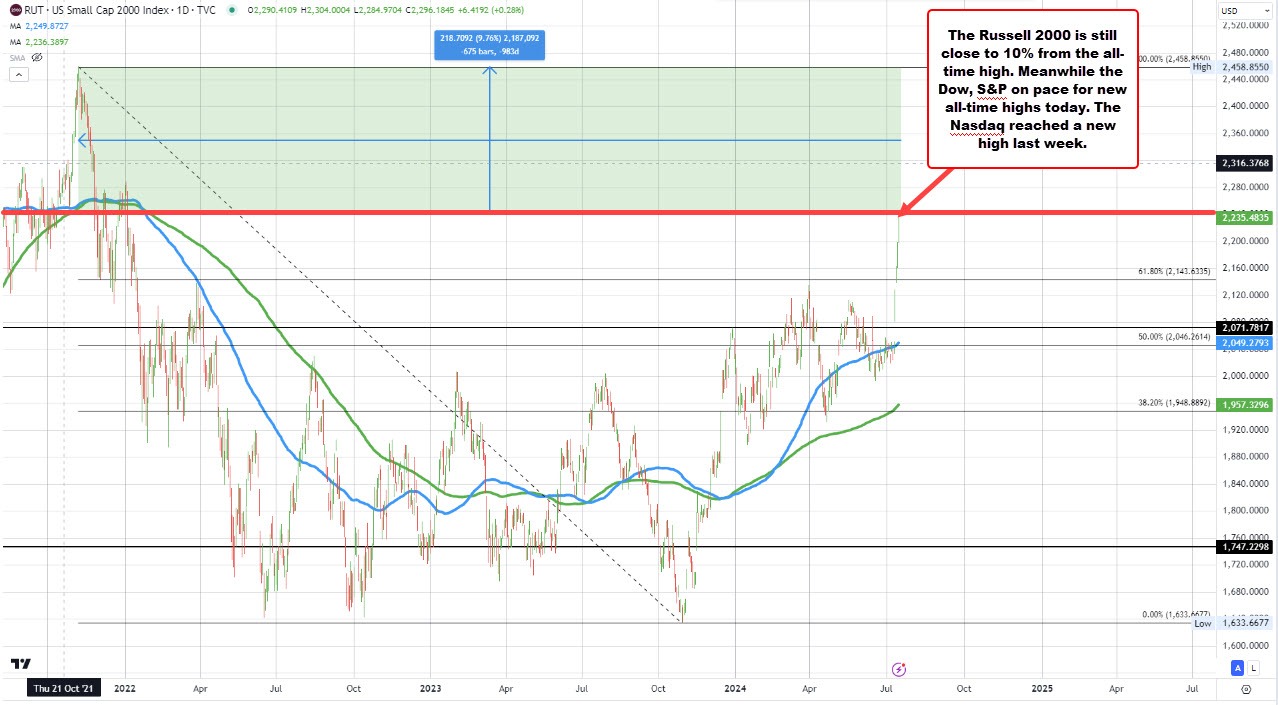Click the Thu 21 Oct '21 date label

pos(63,688)
